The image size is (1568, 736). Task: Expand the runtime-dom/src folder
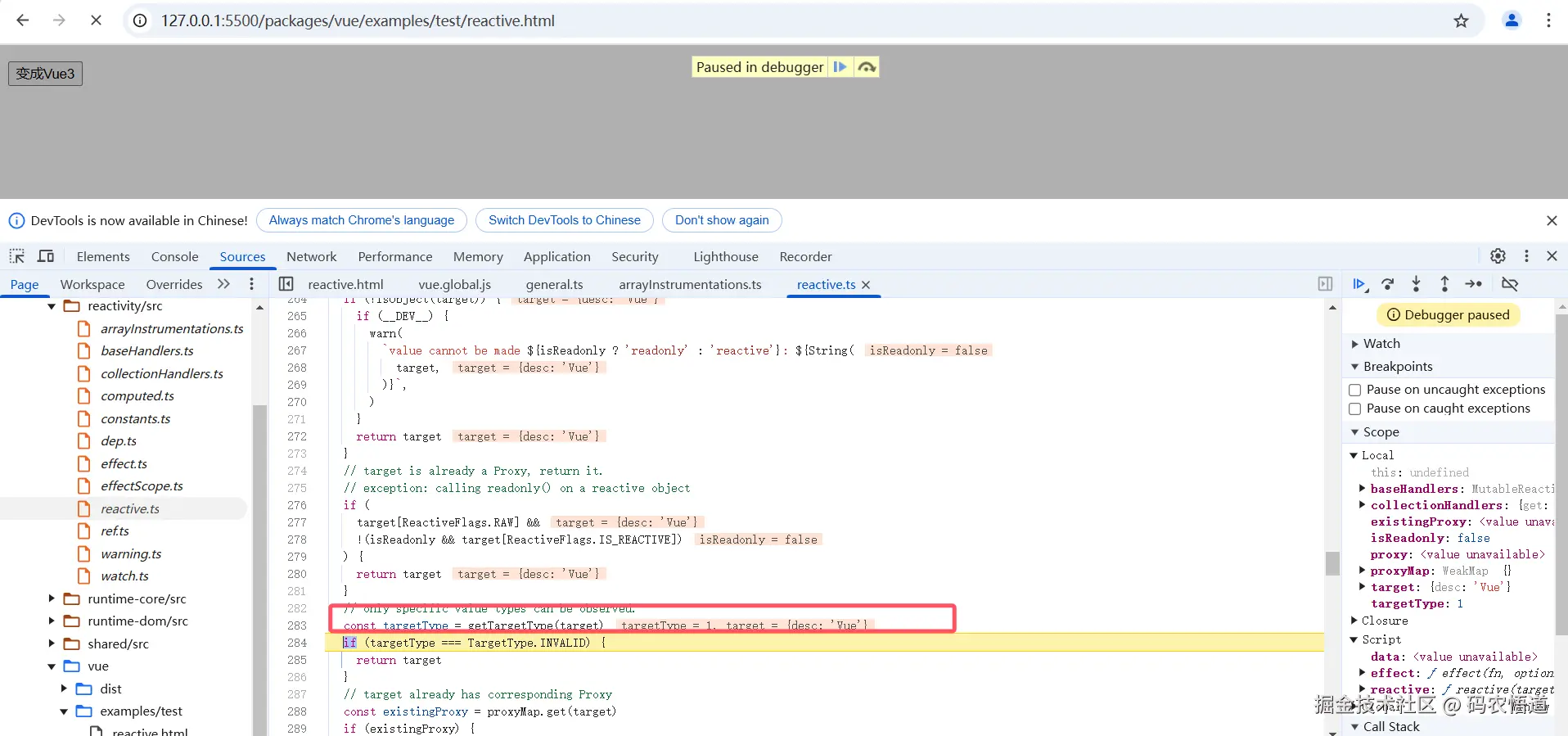point(51,621)
